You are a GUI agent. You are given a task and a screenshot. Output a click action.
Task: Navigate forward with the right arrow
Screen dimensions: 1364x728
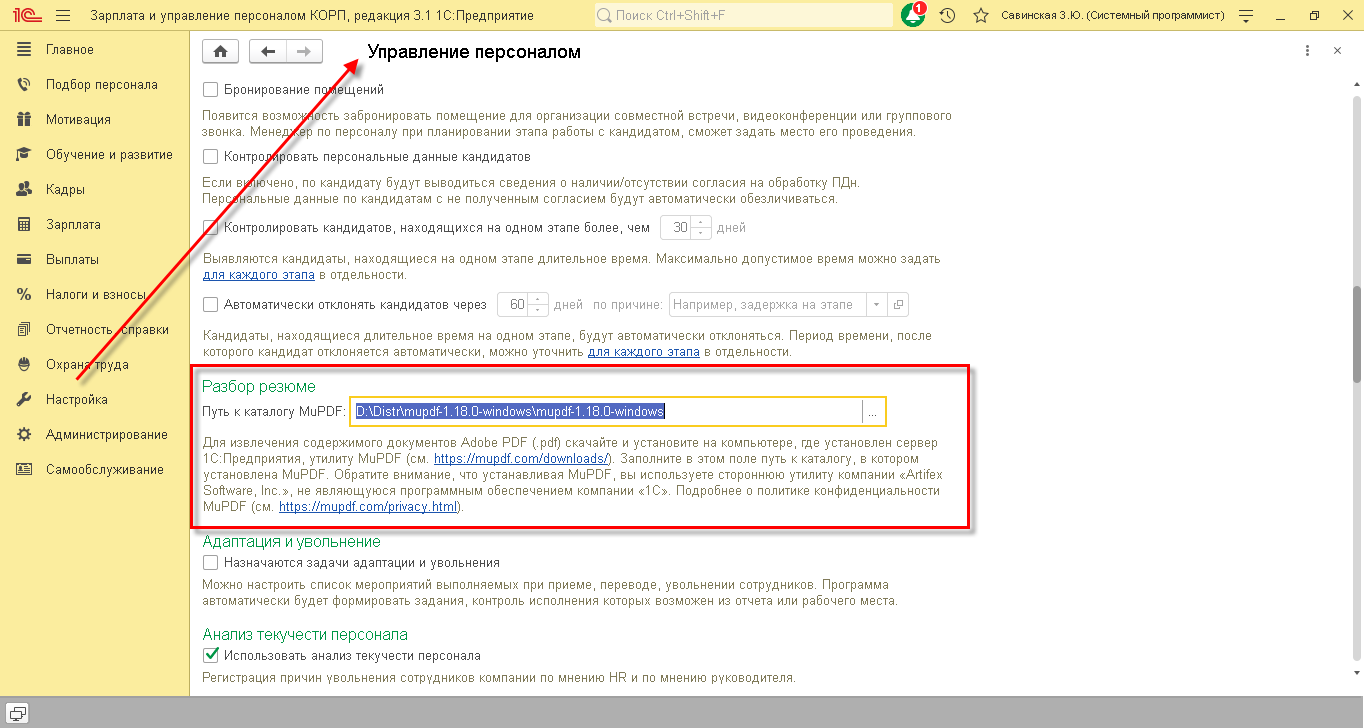[x=304, y=51]
